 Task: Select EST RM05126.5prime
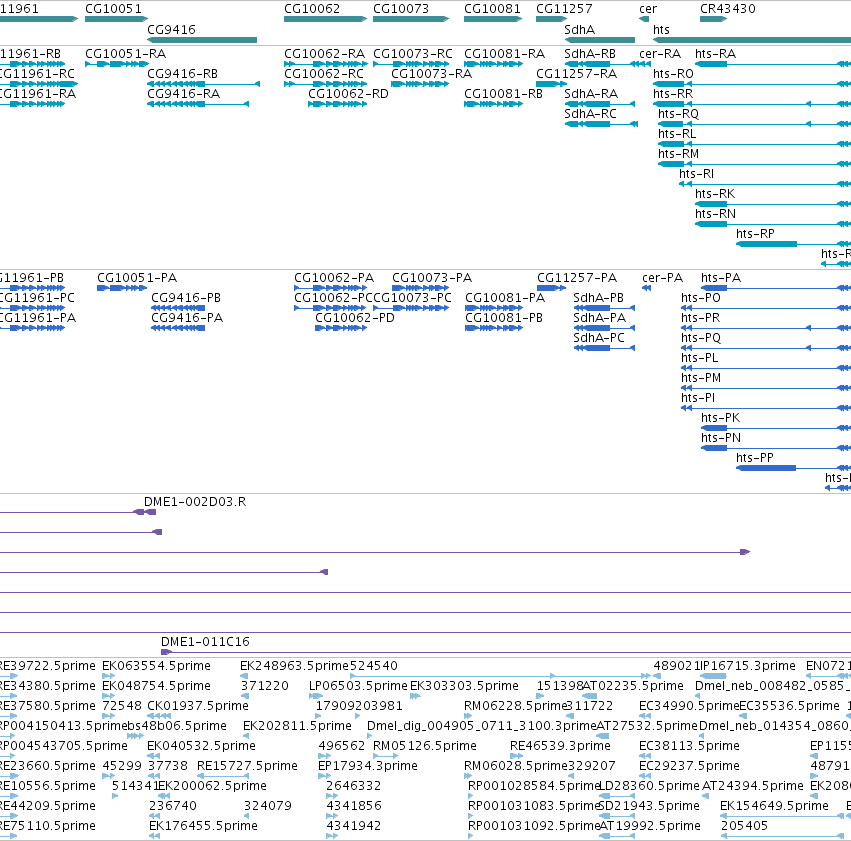[x=425, y=746]
